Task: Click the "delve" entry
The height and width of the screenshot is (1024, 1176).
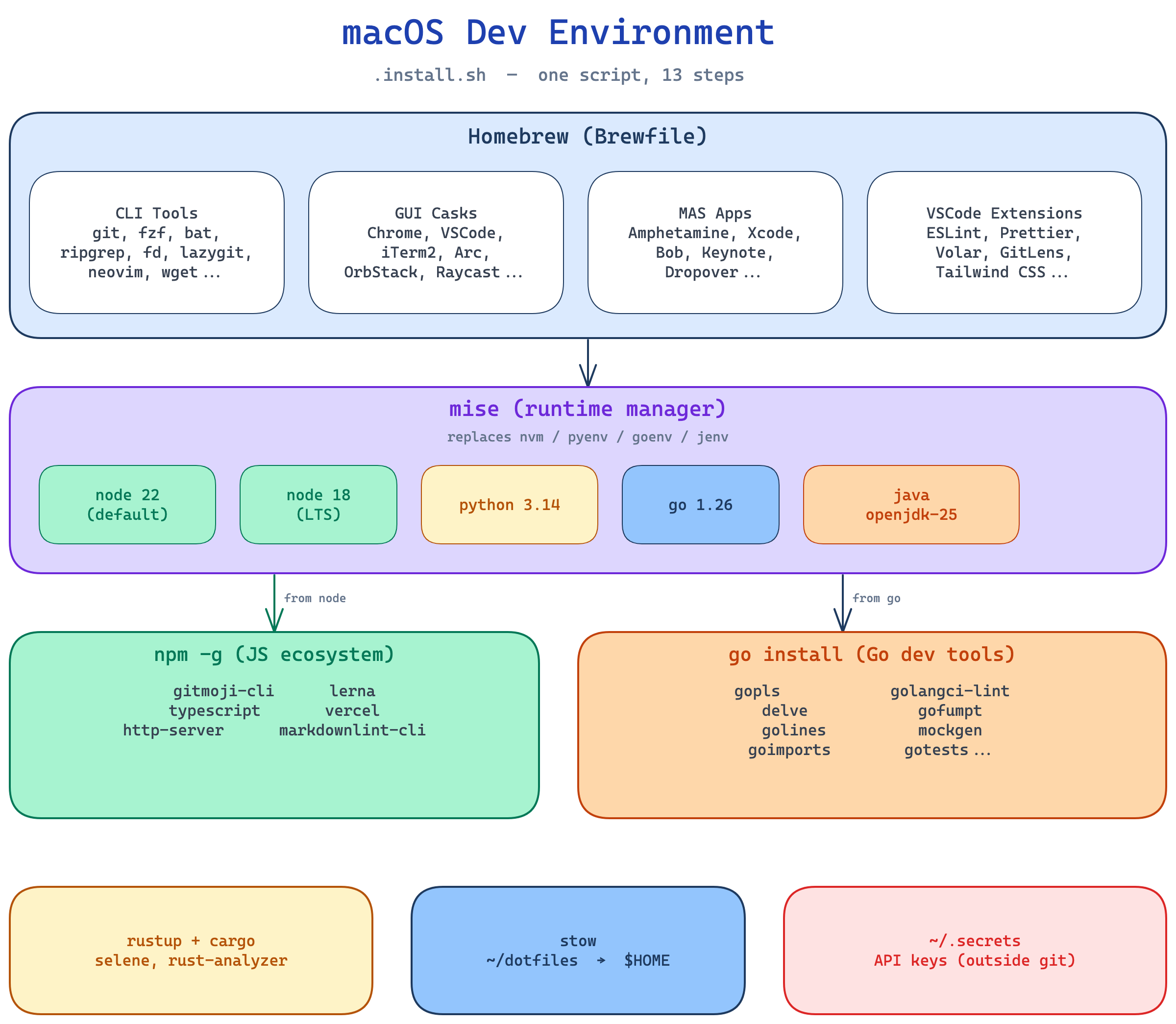Action: [x=784, y=710]
